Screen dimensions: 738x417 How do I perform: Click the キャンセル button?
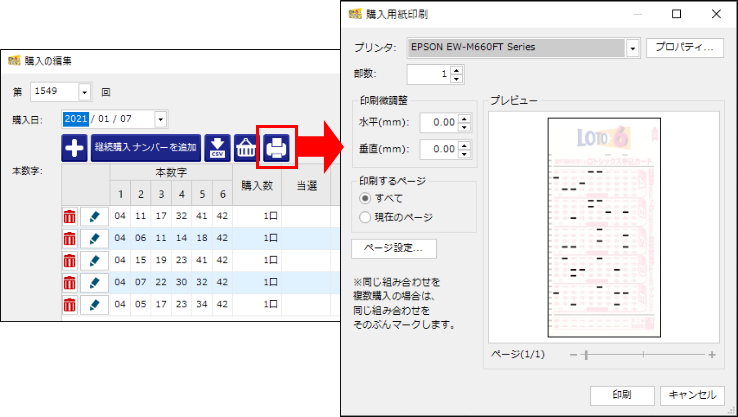(x=693, y=395)
